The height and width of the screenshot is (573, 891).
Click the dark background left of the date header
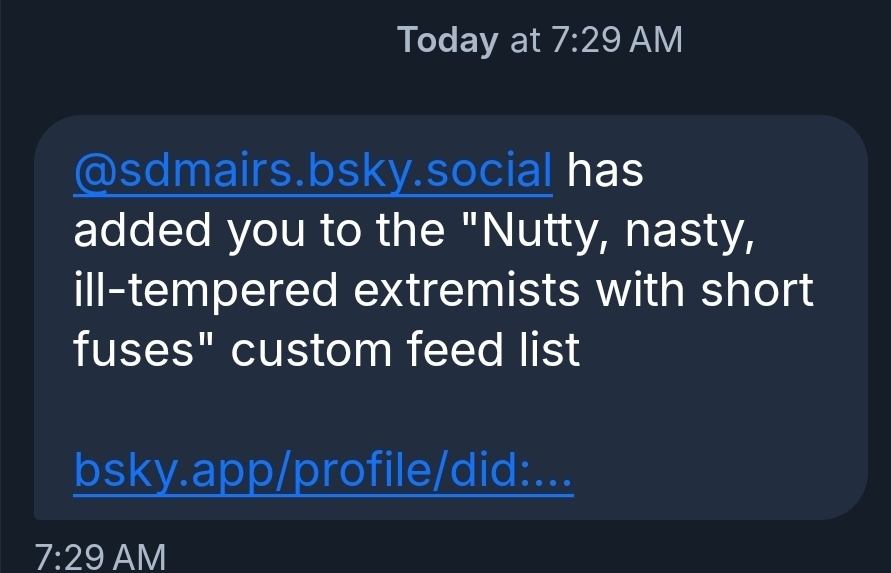point(200,40)
